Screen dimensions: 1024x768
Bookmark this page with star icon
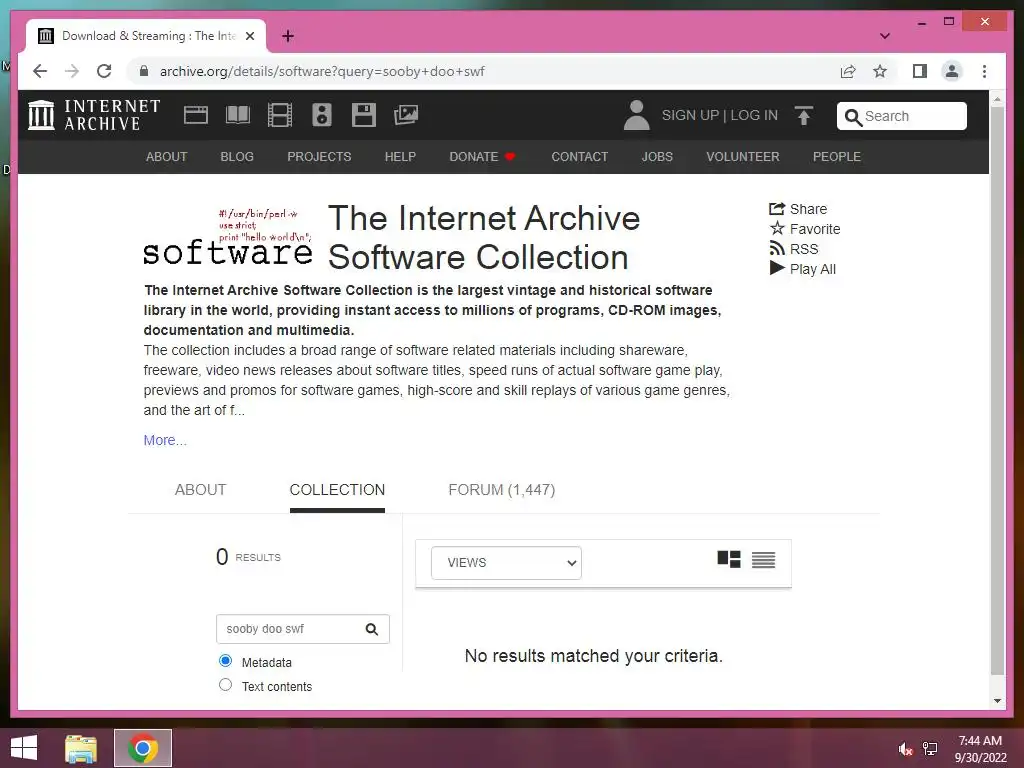pyautogui.click(x=880, y=71)
